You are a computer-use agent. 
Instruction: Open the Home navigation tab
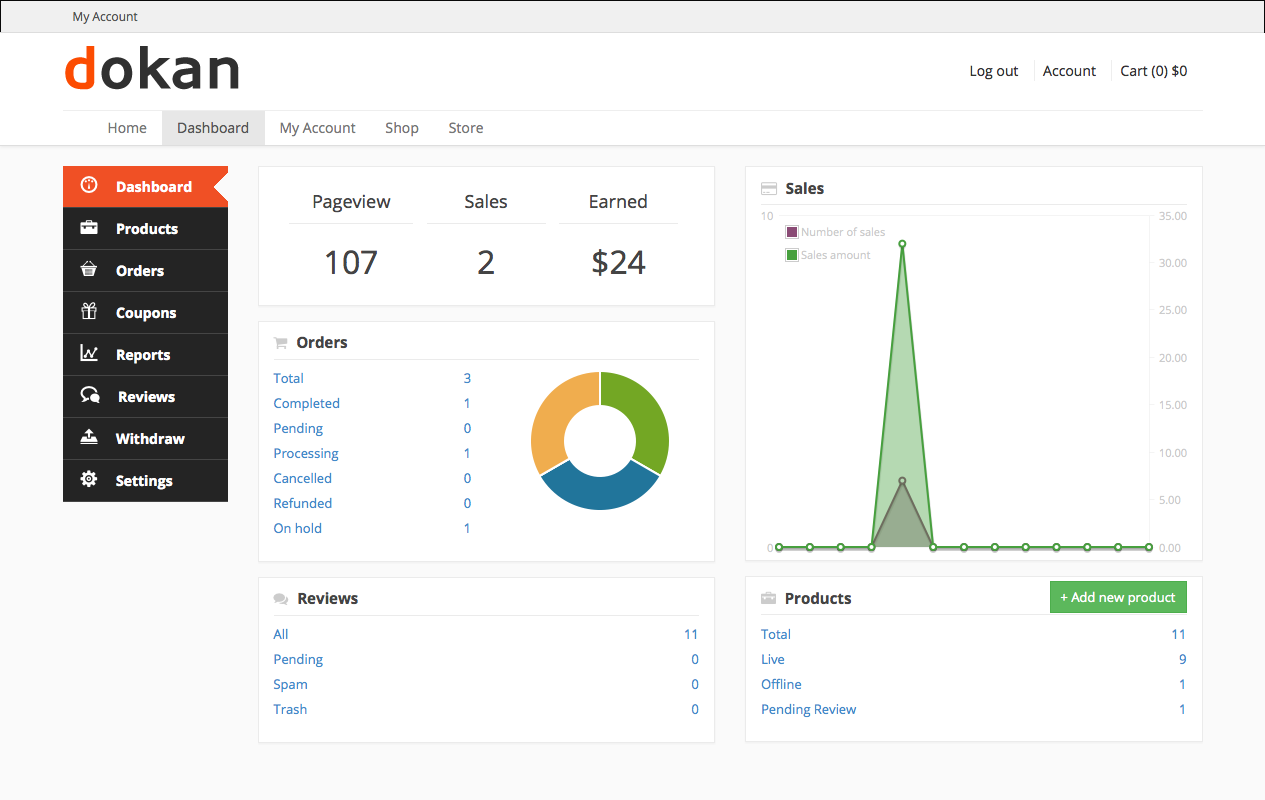tap(127, 128)
